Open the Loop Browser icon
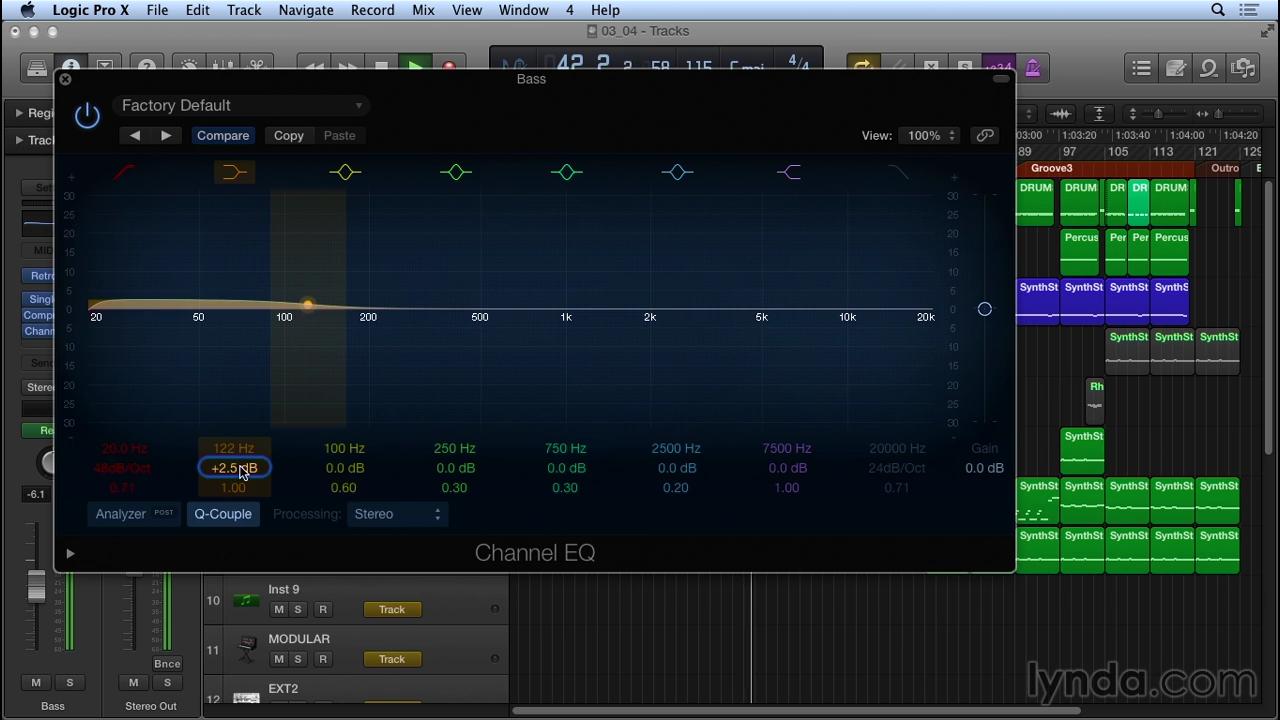Viewport: 1280px width, 720px height. pyautogui.click(x=1208, y=68)
